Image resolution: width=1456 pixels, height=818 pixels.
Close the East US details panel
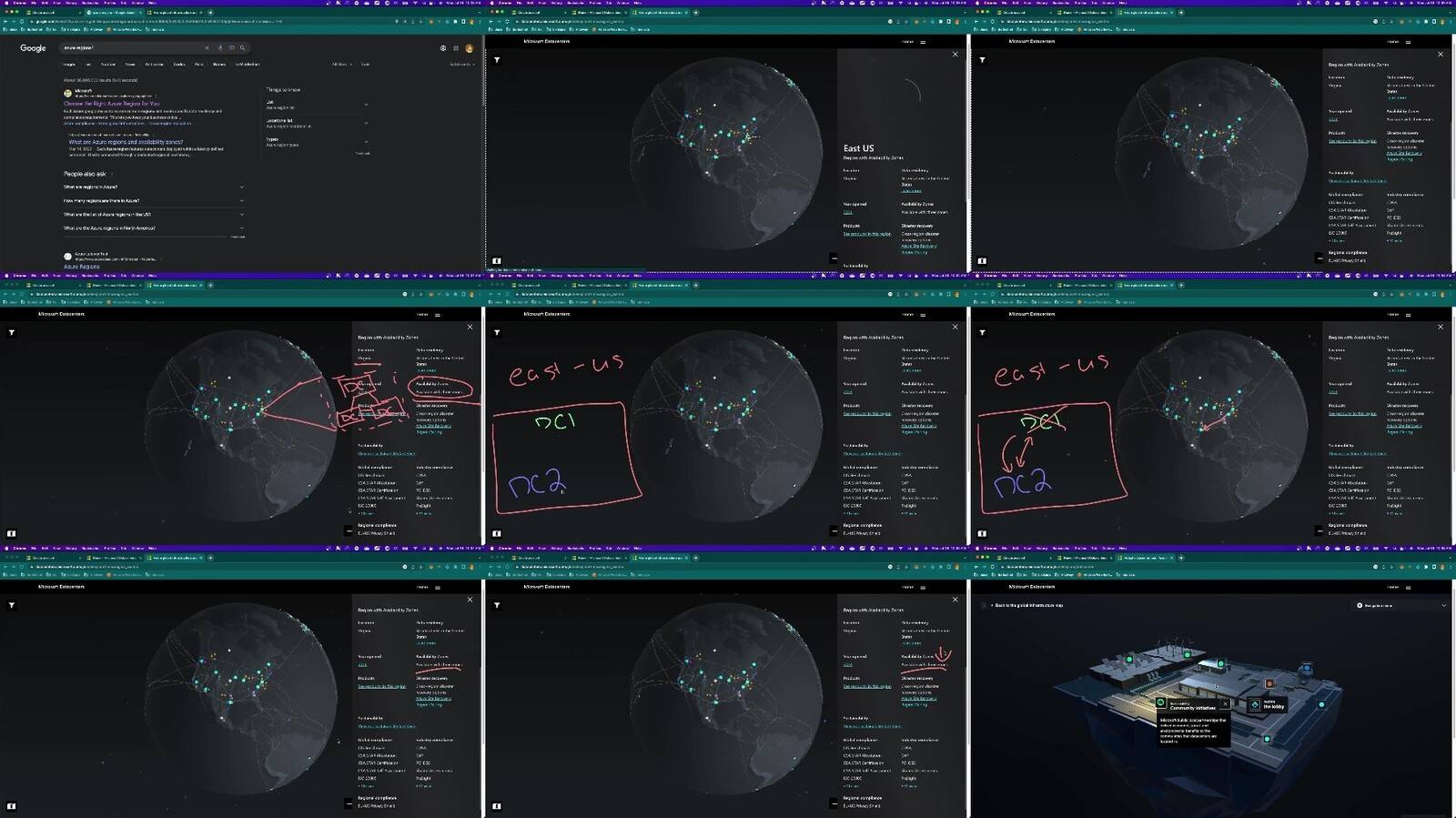tap(955, 55)
